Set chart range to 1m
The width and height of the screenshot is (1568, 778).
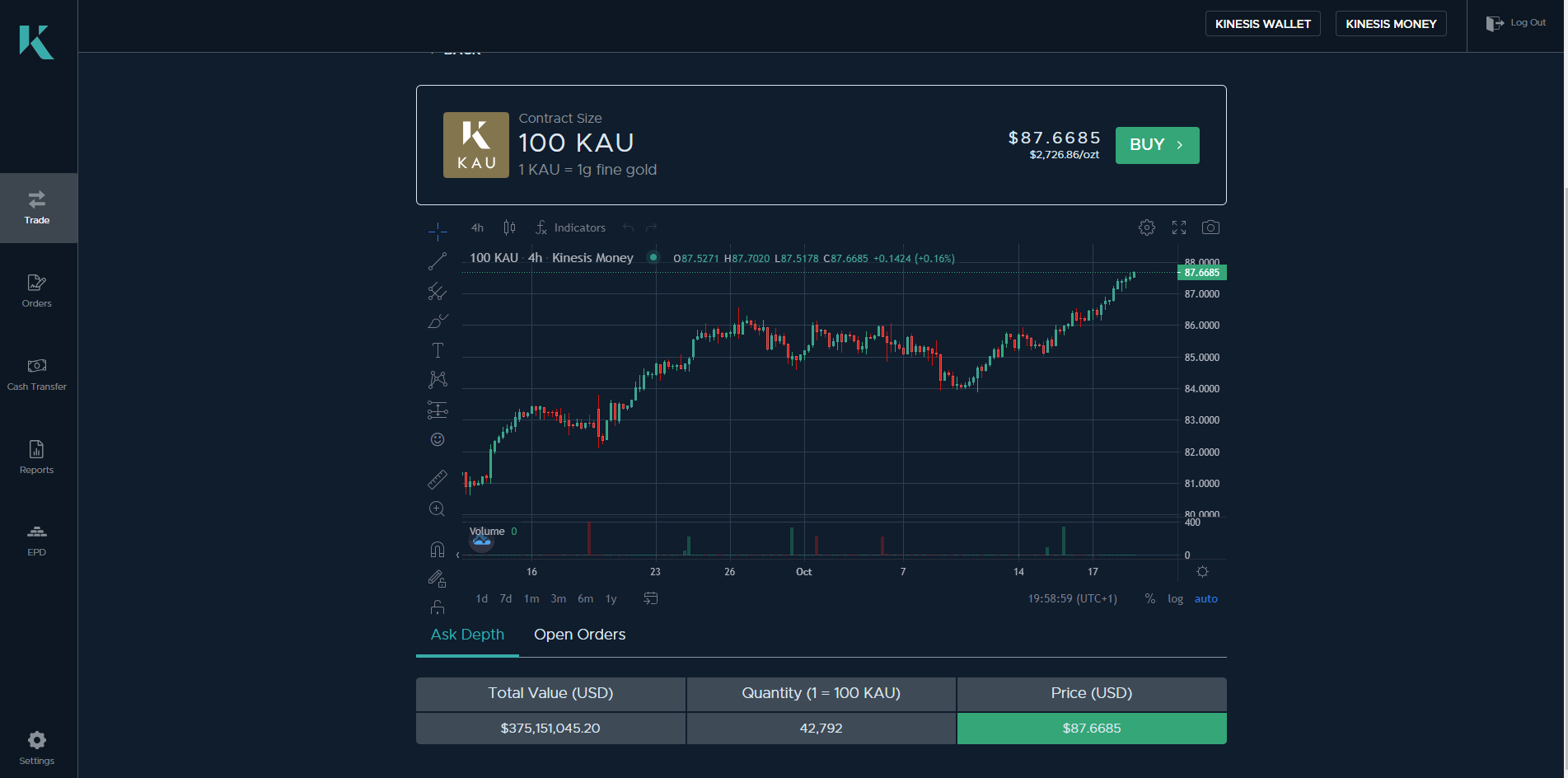pos(531,599)
